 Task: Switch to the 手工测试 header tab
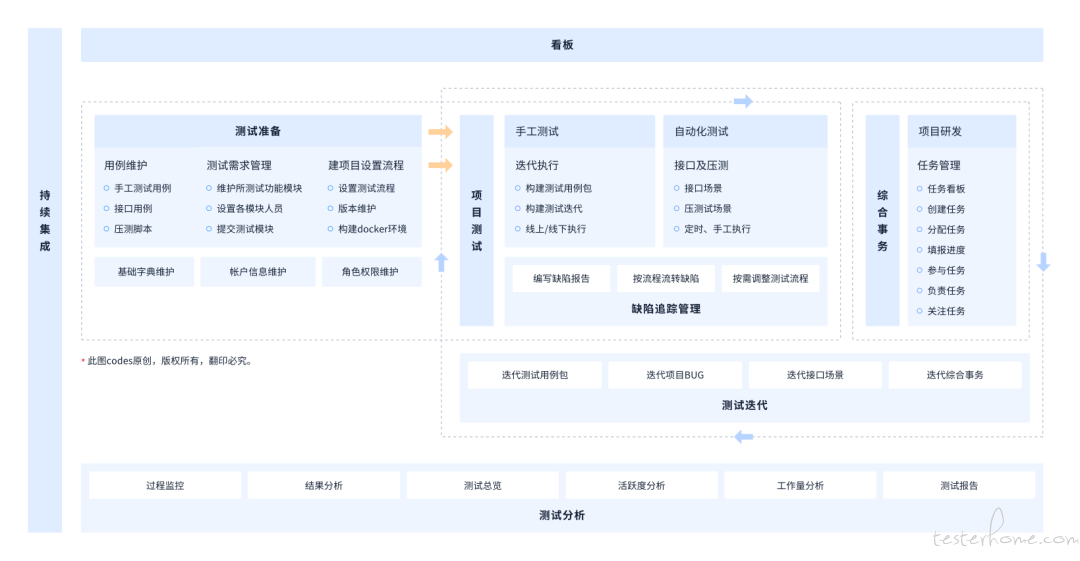point(537,131)
